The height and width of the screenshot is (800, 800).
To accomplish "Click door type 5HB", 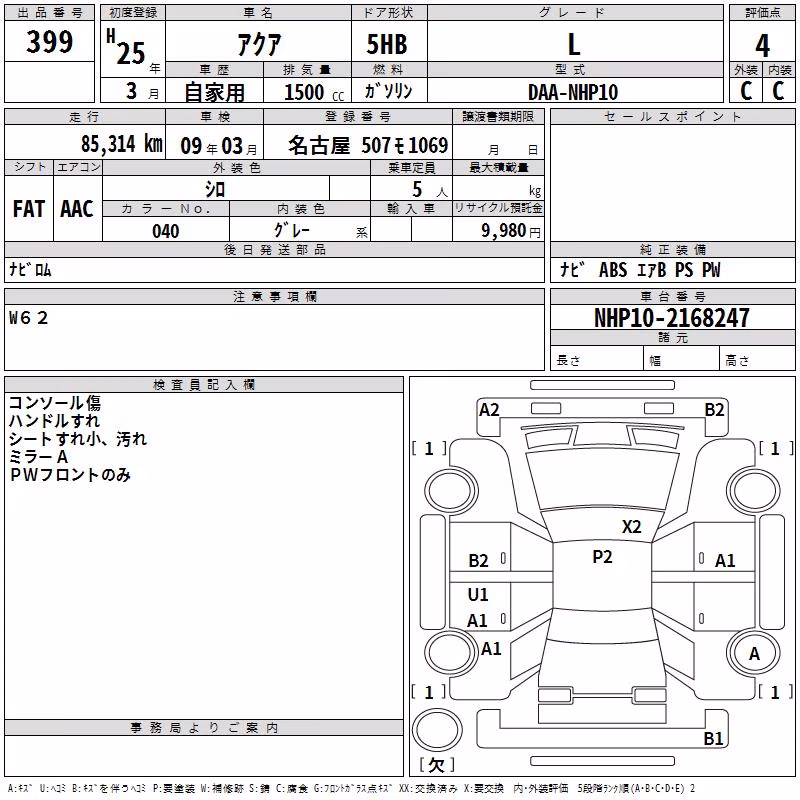I will [x=387, y=44].
